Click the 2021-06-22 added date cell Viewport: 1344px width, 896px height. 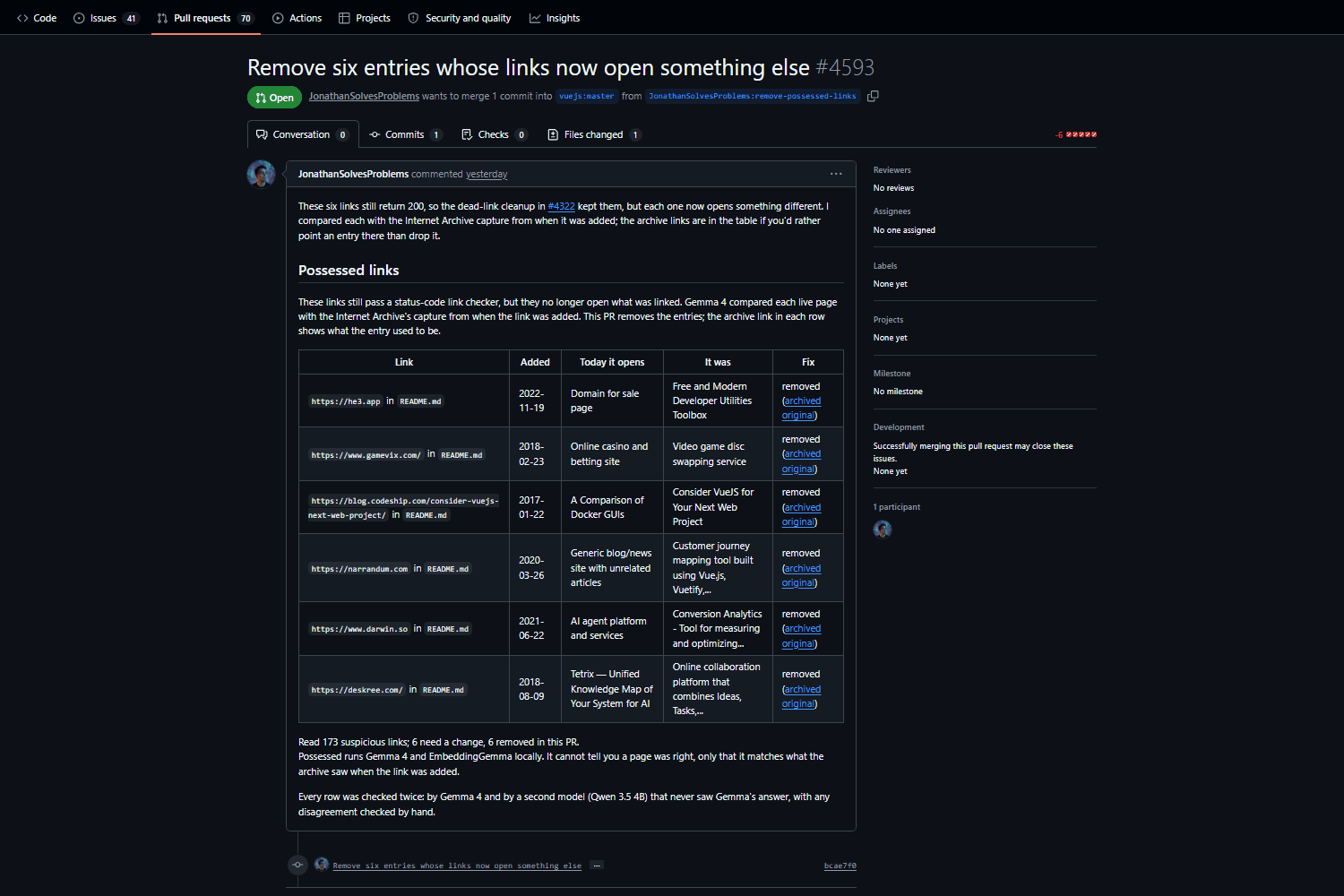(x=536, y=628)
